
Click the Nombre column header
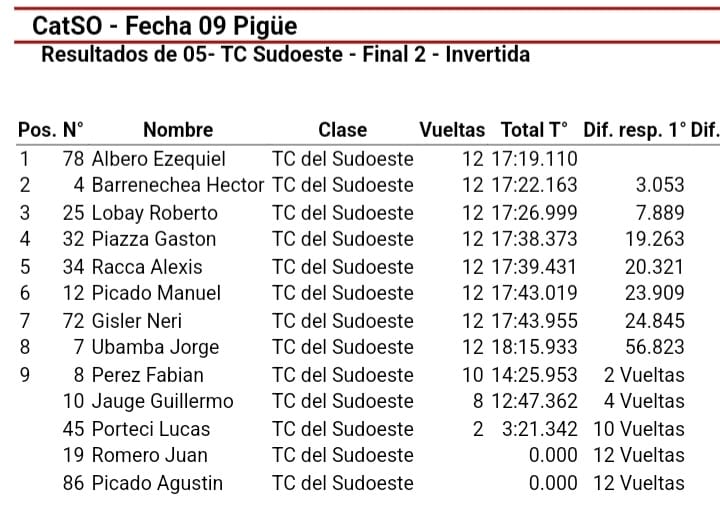point(178,130)
